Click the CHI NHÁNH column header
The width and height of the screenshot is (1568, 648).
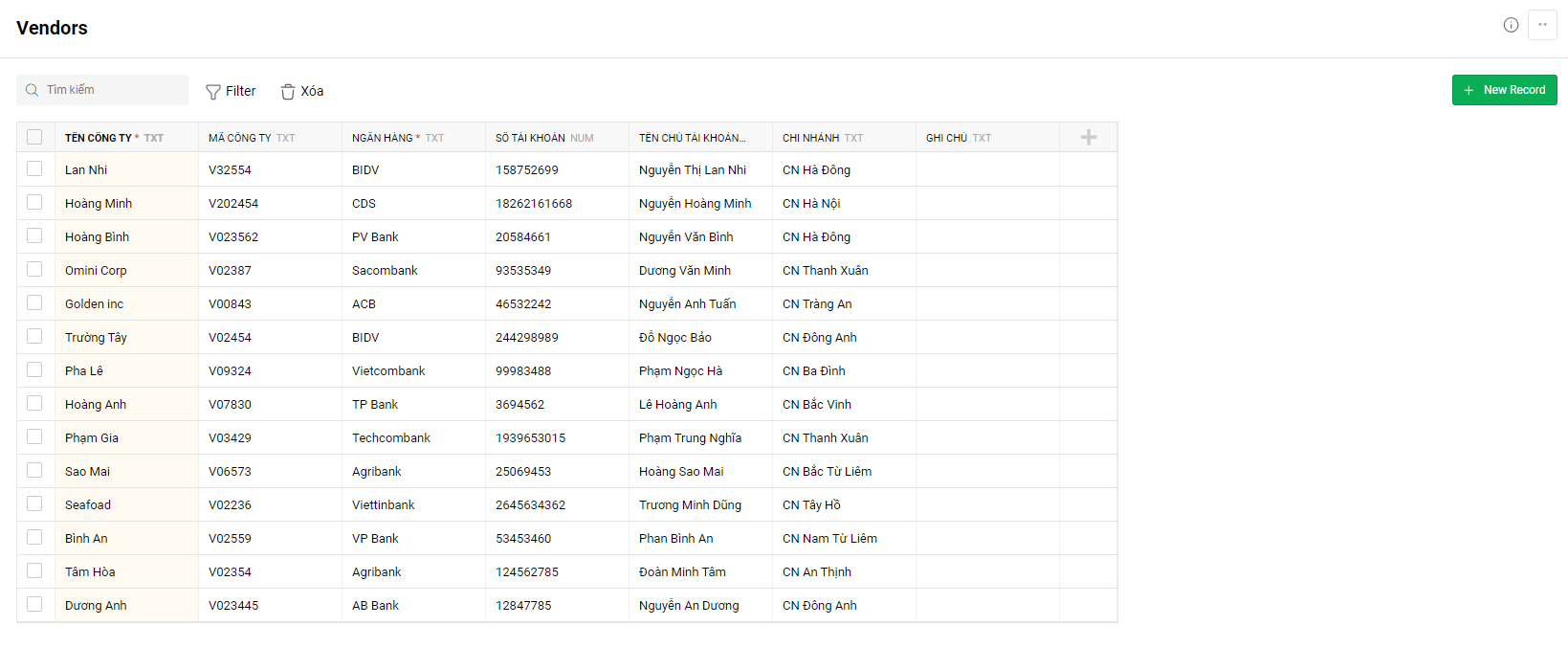[844, 138]
